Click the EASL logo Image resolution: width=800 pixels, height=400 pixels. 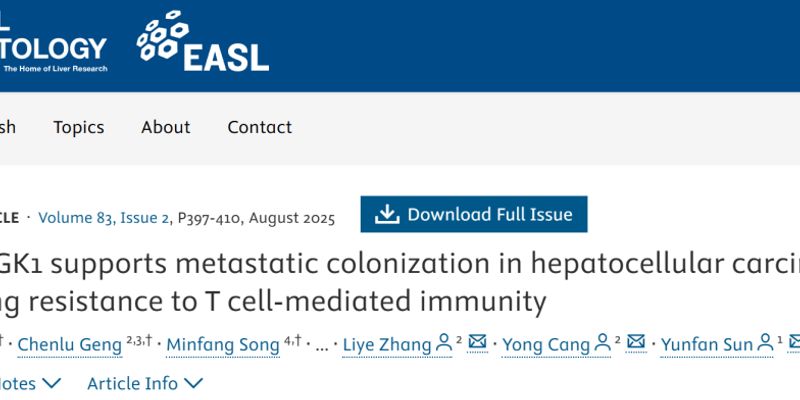(x=203, y=42)
